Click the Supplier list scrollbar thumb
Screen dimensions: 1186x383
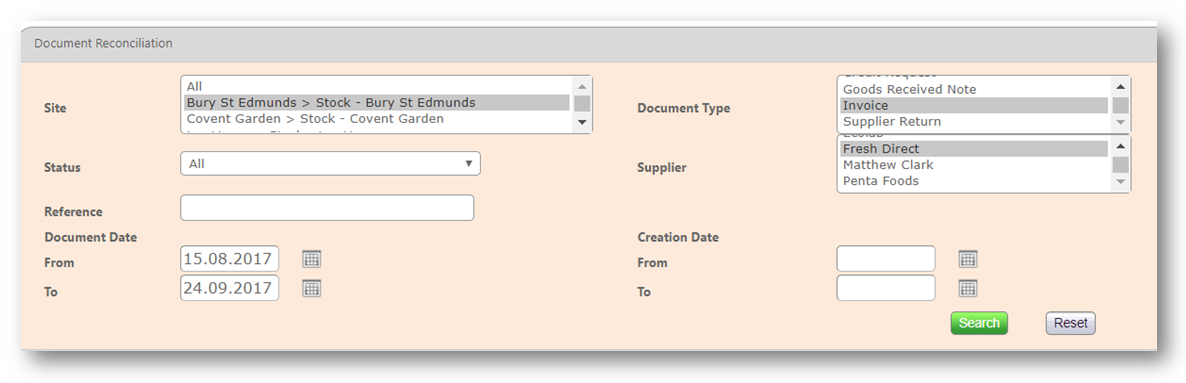pos(1120,164)
